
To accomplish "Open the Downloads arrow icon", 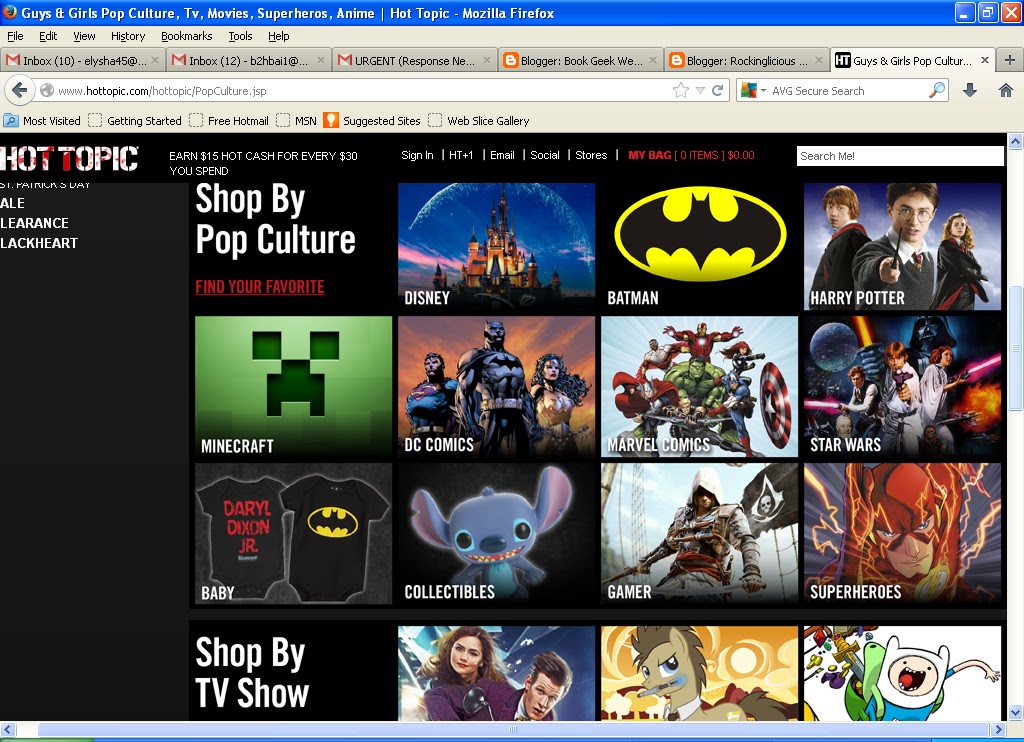I will (x=970, y=91).
